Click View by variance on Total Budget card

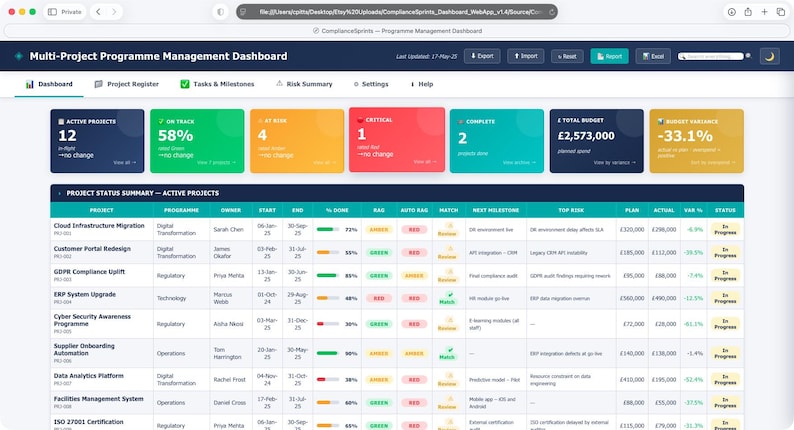point(614,163)
